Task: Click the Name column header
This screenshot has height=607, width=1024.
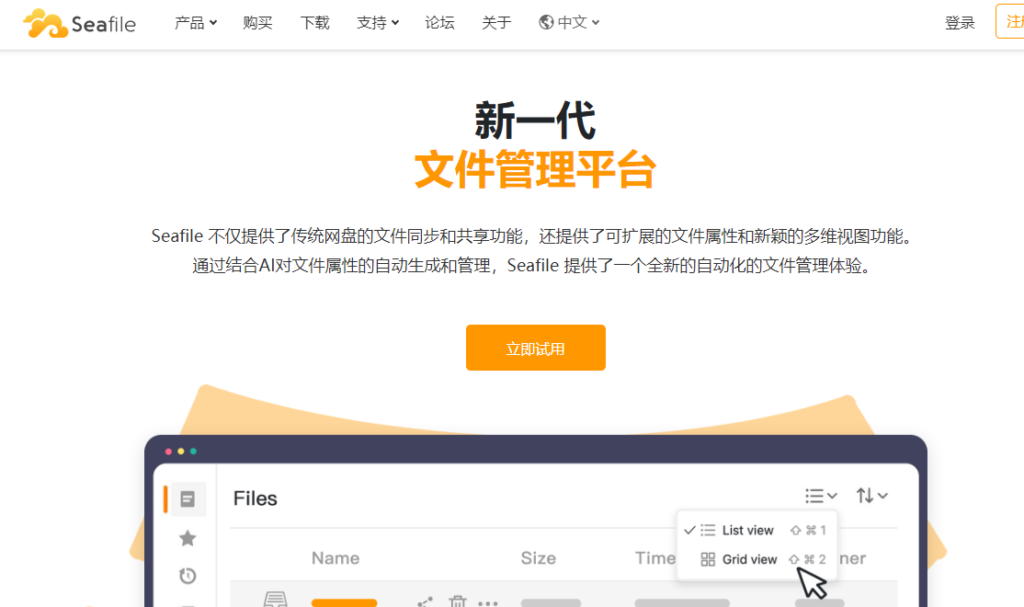Action: tap(336, 558)
